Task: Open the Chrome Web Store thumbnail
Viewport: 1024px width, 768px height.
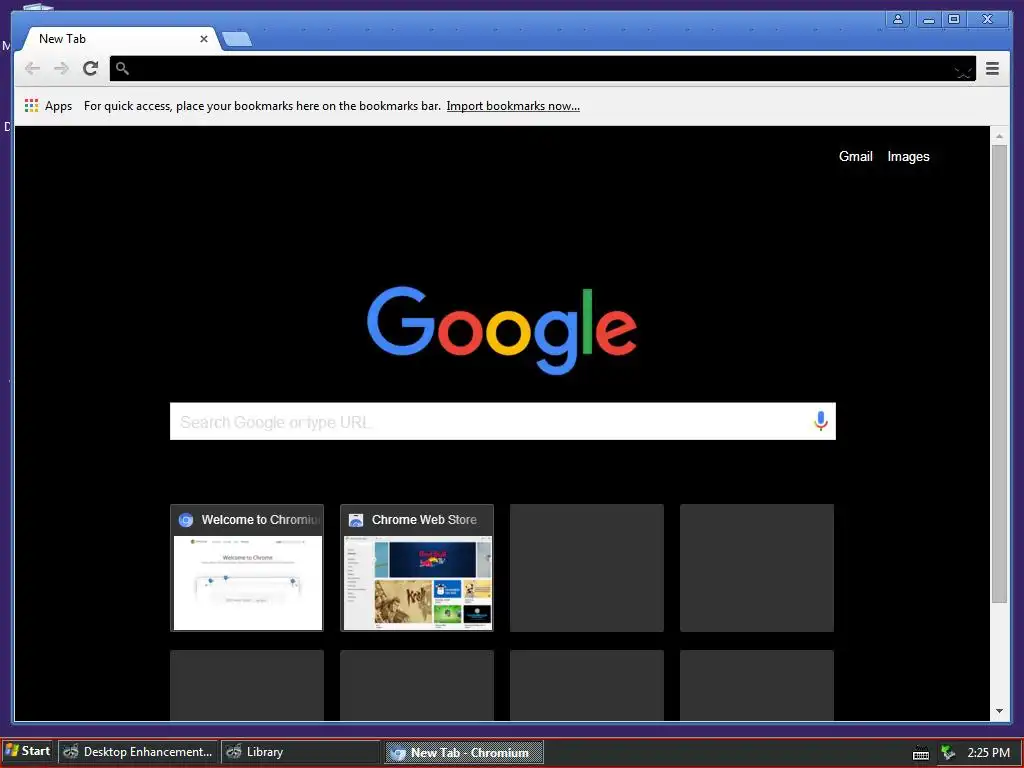Action: tap(417, 568)
